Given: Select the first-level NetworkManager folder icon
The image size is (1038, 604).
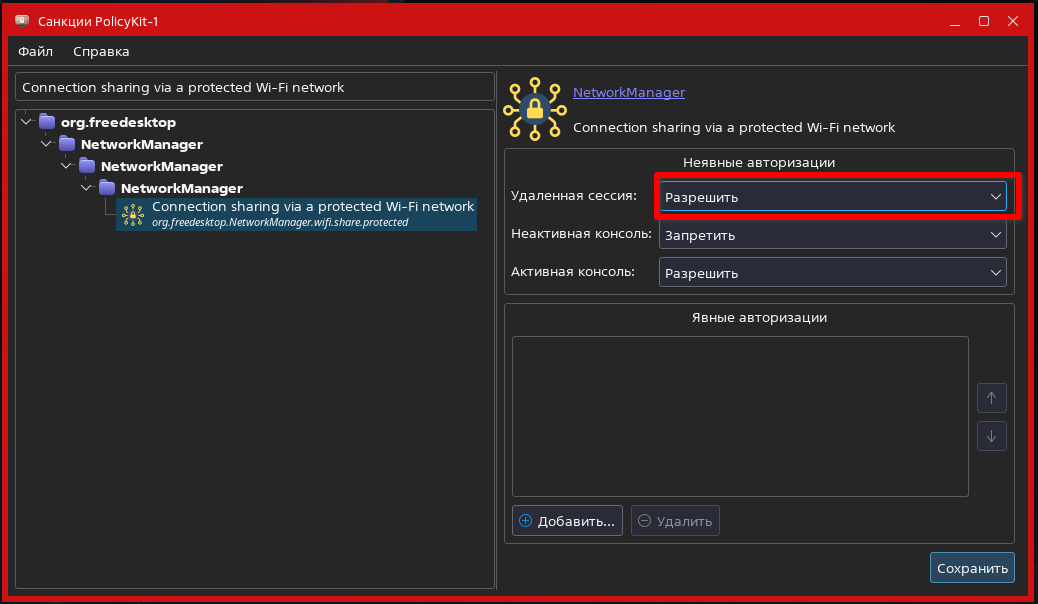Looking at the screenshot, I should coord(67,144).
